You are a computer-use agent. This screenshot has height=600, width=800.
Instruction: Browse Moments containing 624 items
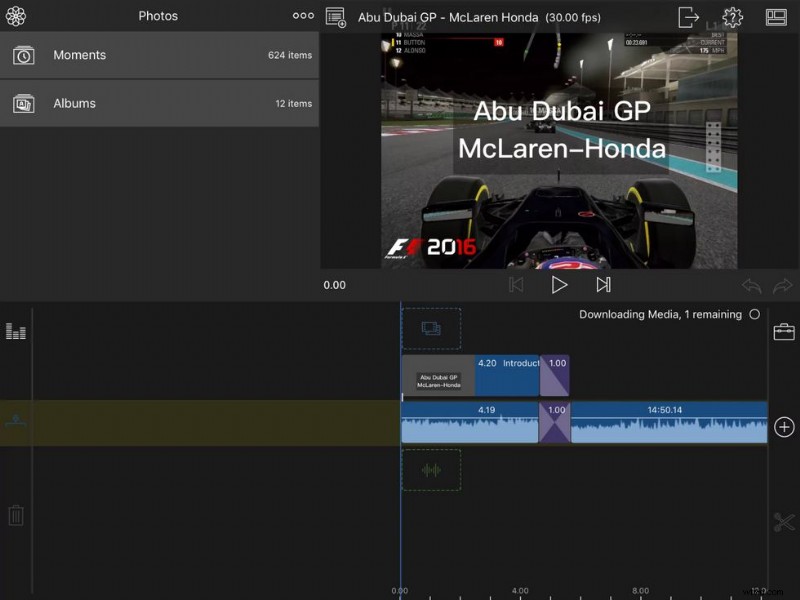(160, 55)
